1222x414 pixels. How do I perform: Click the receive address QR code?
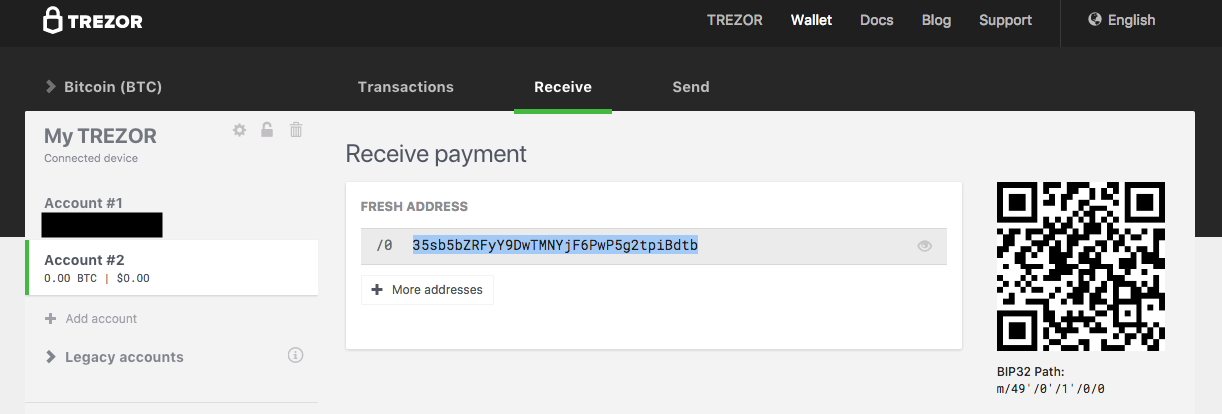[x=1081, y=266]
